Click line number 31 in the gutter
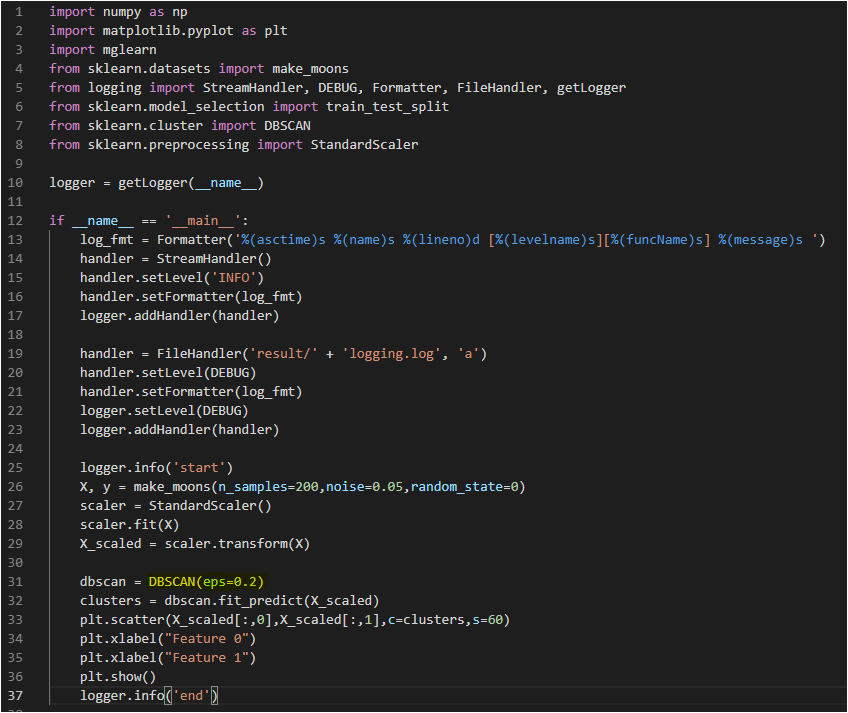The width and height of the screenshot is (848, 713). click(x=15, y=582)
